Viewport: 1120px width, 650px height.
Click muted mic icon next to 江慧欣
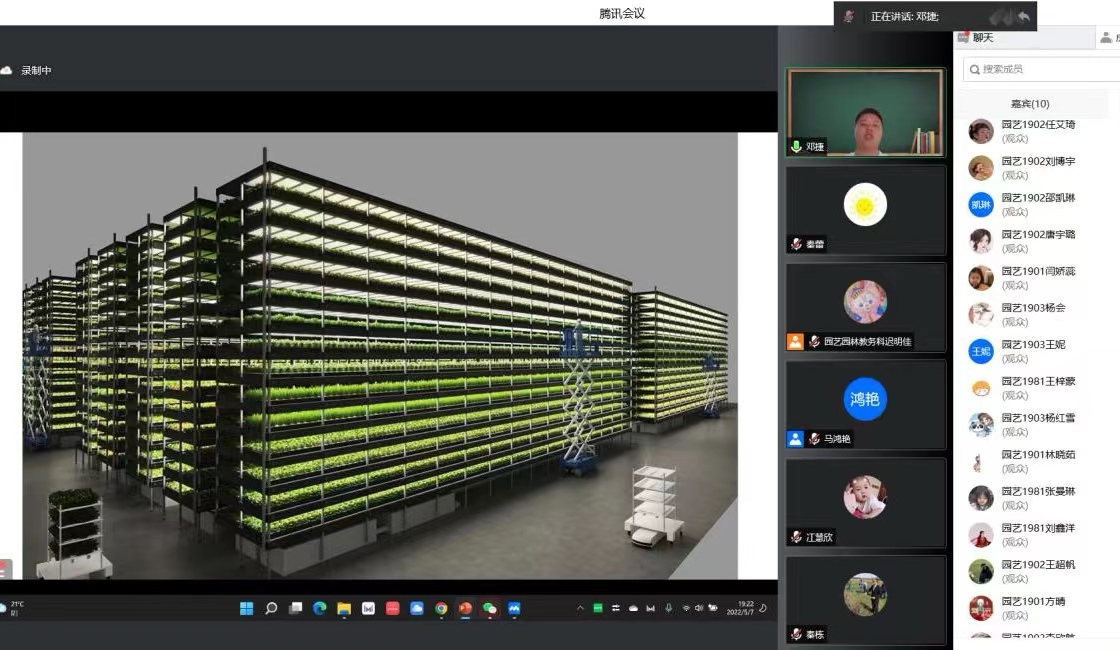[796, 537]
